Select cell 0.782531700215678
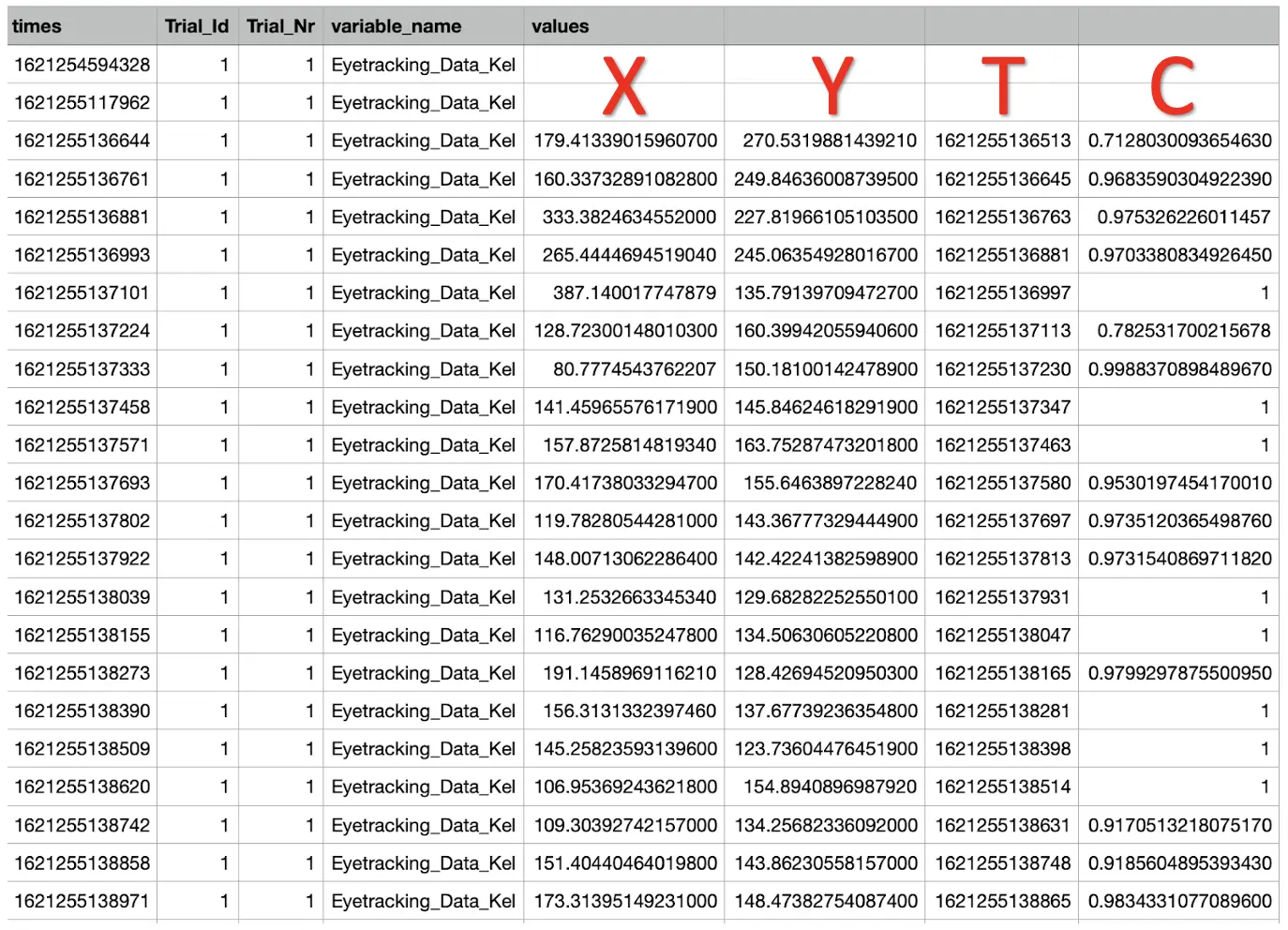The width and height of the screenshot is (1288, 930). [x=1178, y=331]
